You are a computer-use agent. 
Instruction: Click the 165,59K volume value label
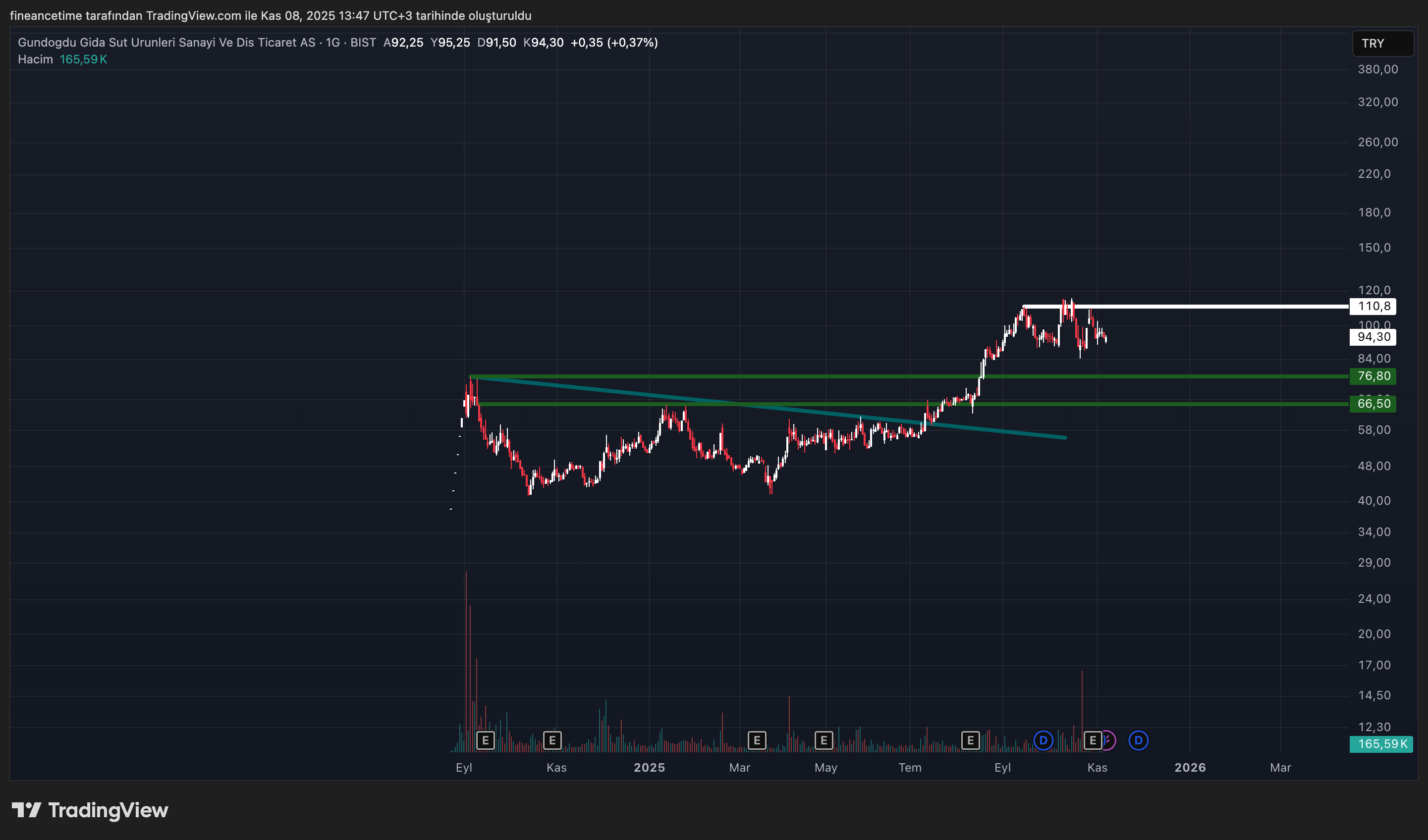pos(1381,744)
